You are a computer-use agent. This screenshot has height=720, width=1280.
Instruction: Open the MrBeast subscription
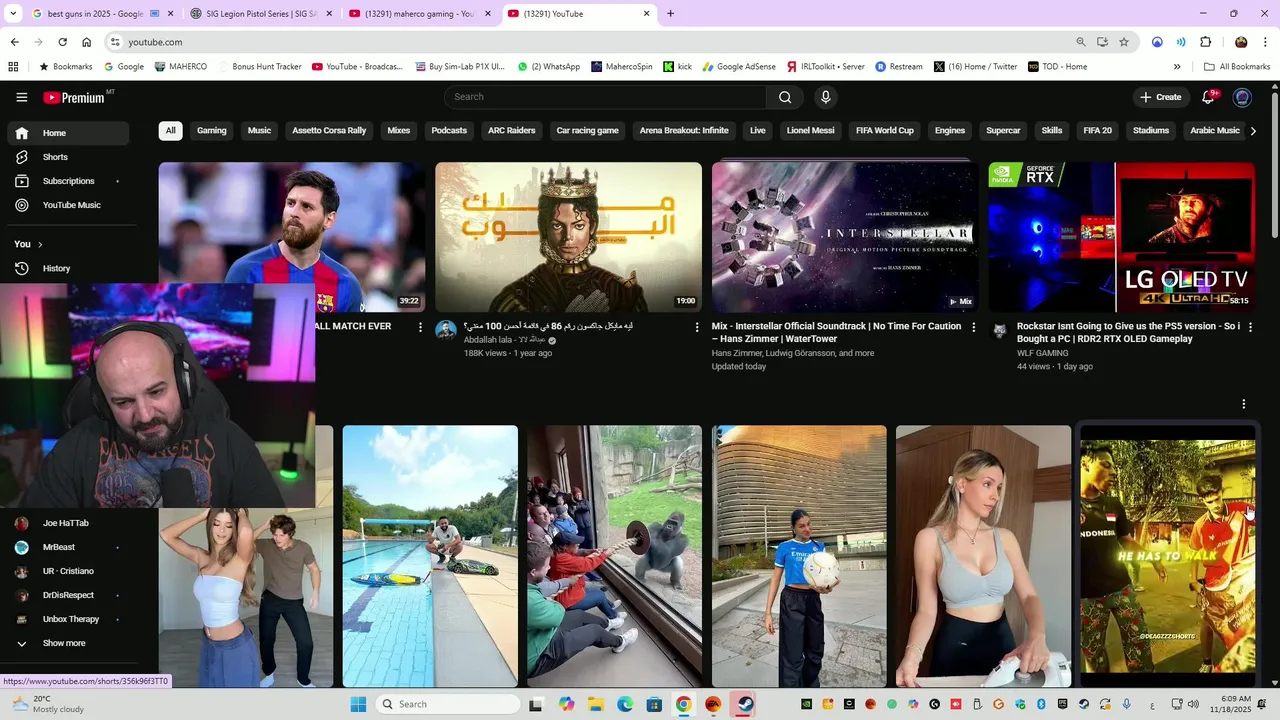[68, 547]
